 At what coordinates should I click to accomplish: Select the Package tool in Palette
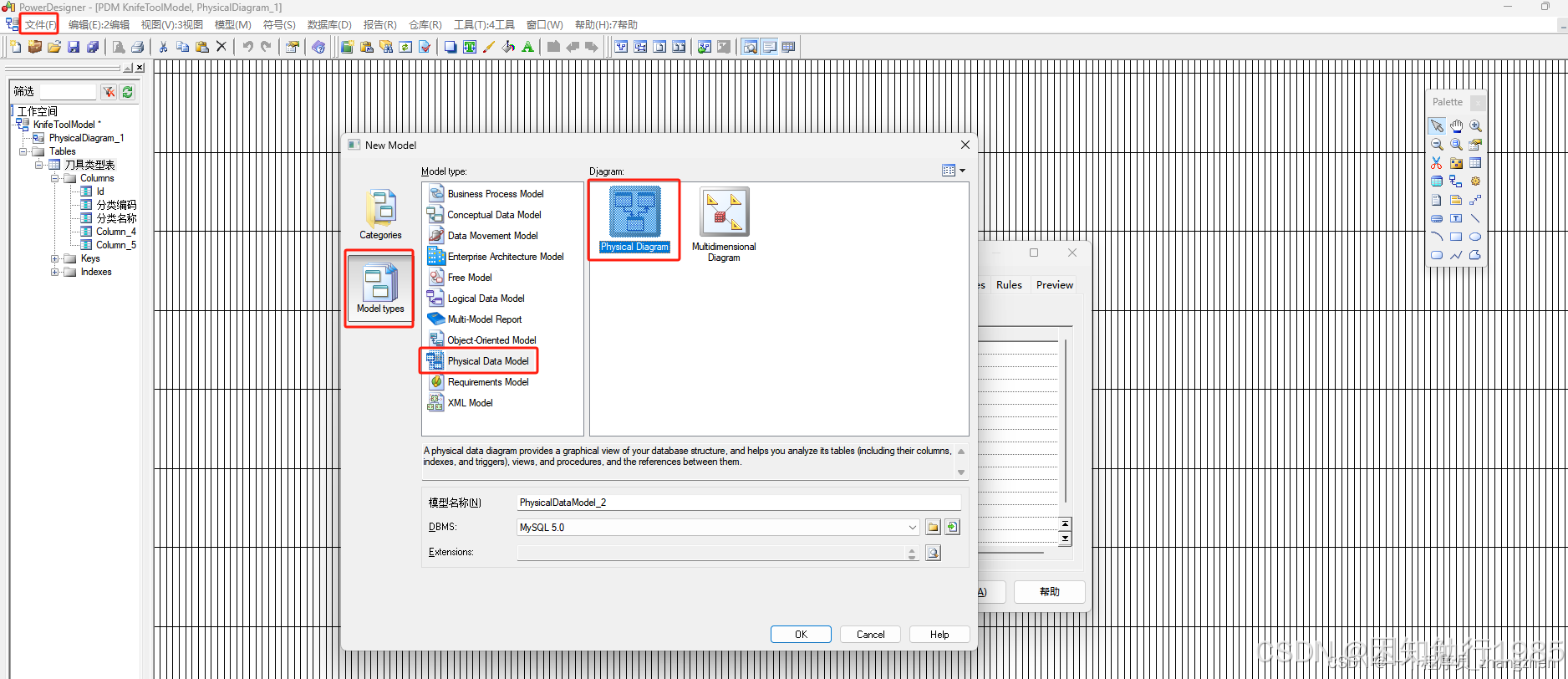[1456, 163]
